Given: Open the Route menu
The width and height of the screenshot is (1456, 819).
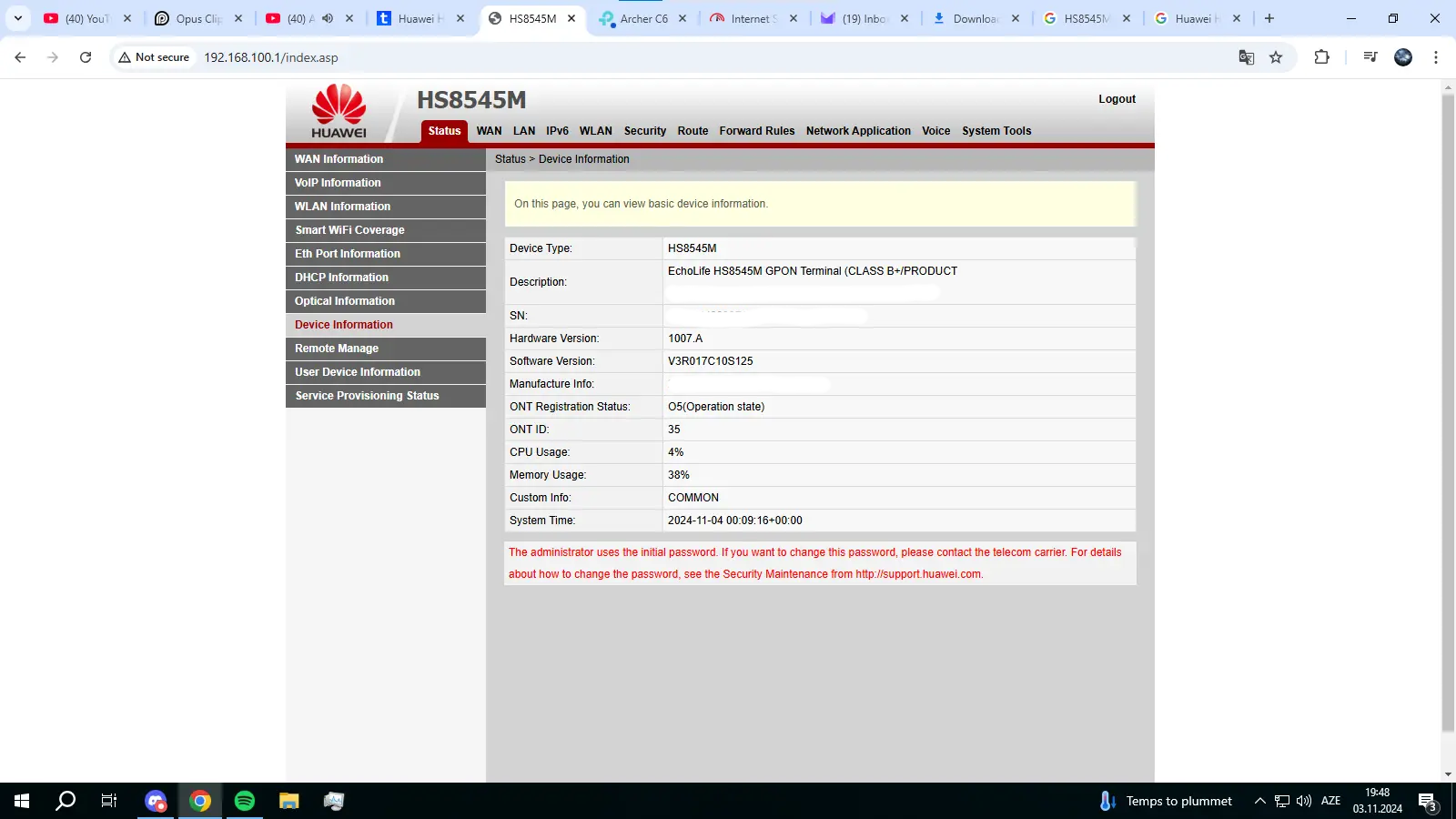Looking at the screenshot, I should [693, 131].
